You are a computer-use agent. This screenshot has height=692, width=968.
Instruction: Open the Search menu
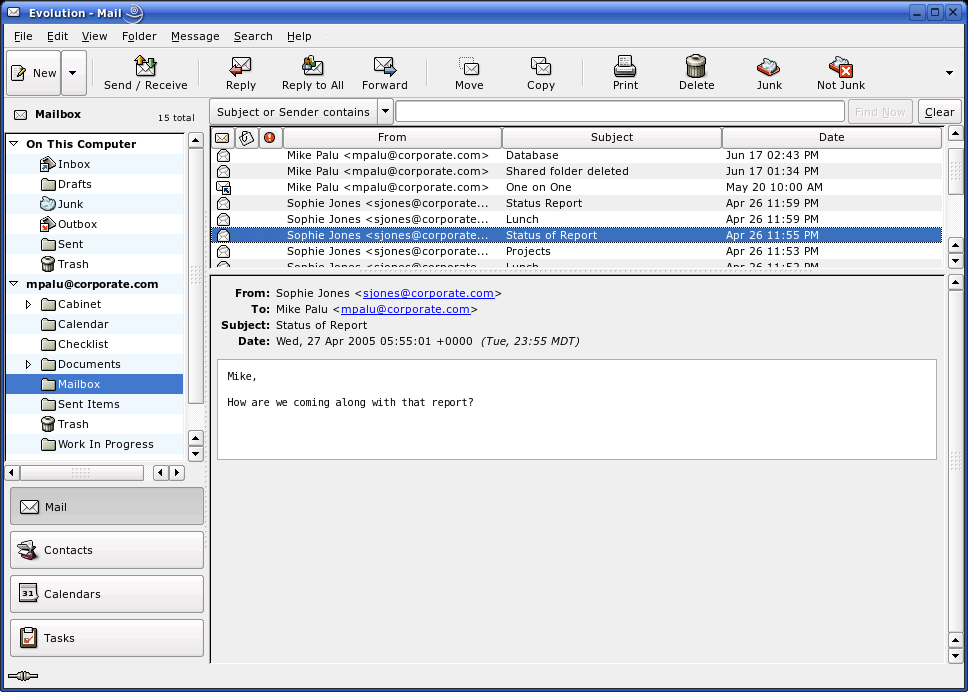click(x=253, y=36)
